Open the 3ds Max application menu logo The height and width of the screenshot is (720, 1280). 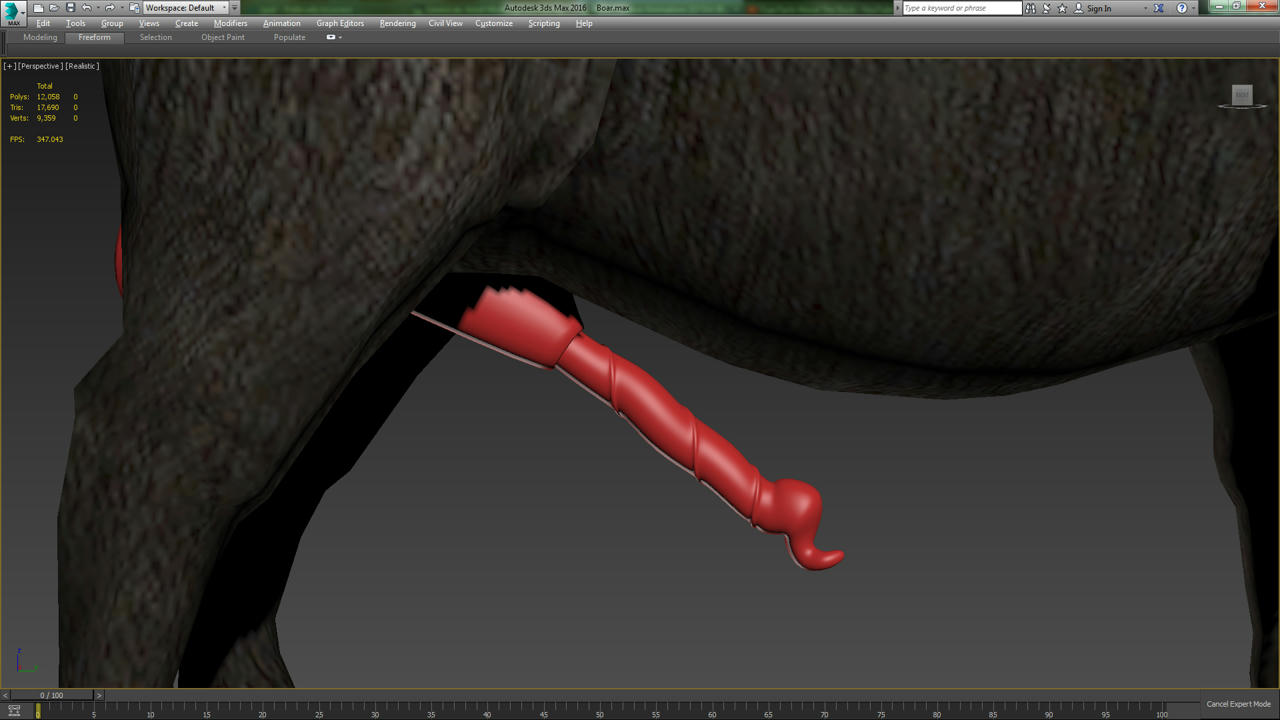pos(14,13)
